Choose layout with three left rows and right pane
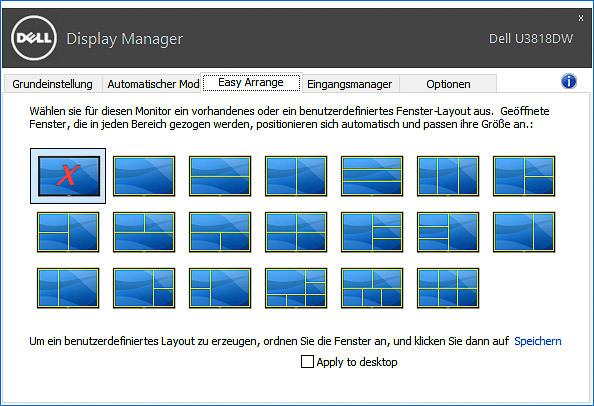Image resolution: width=594 pixels, height=406 pixels. pyautogui.click(x=448, y=232)
